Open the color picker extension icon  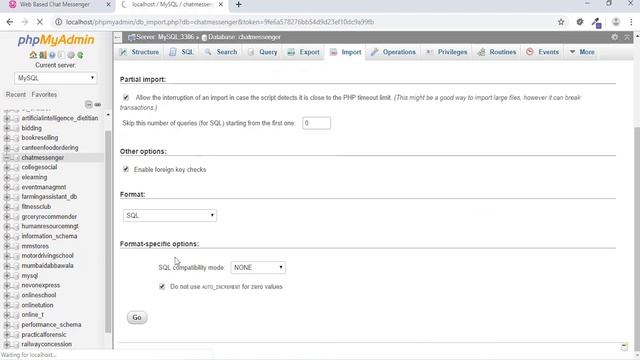click(x=597, y=22)
